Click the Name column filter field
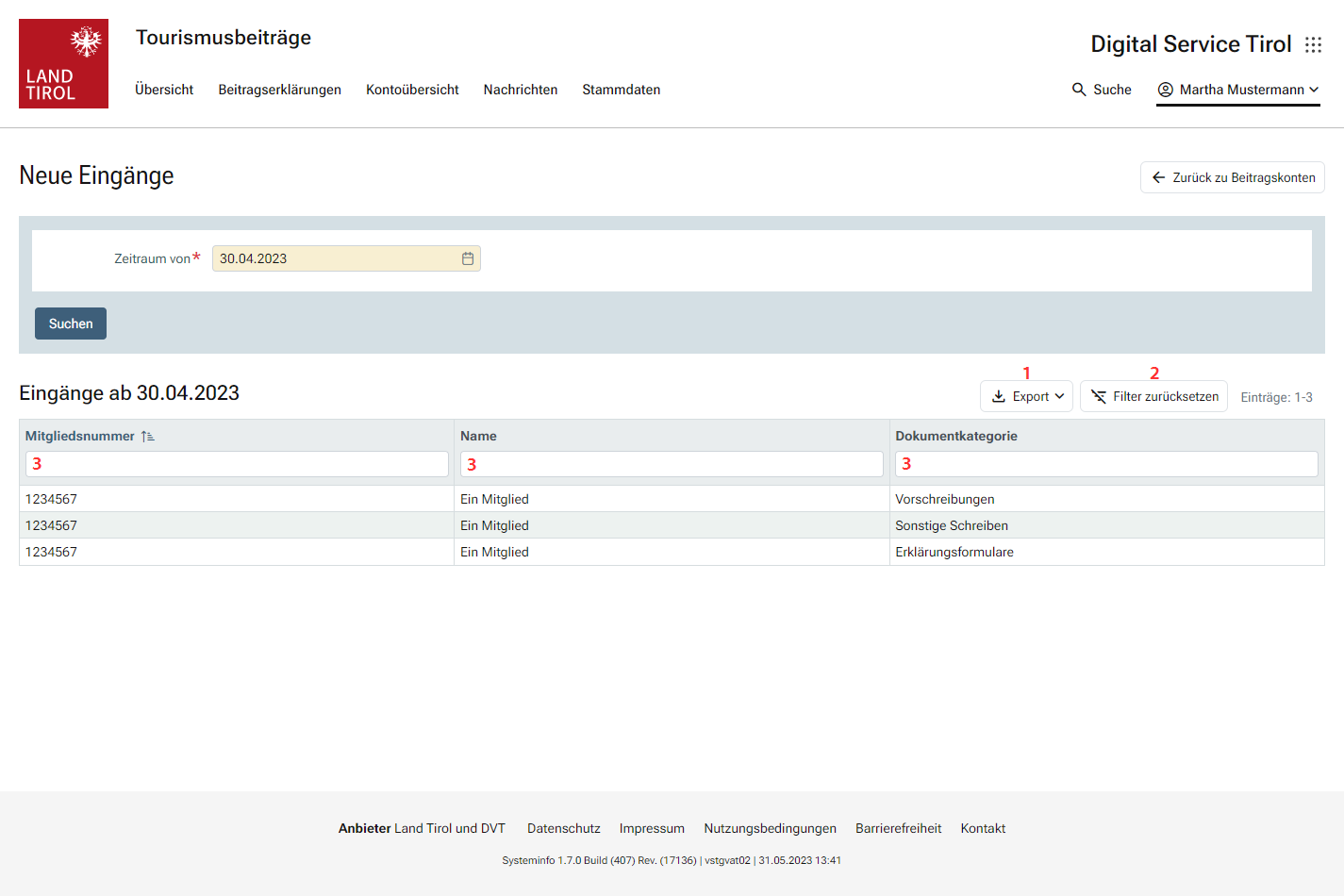The height and width of the screenshot is (896, 1344). pyautogui.click(x=672, y=464)
